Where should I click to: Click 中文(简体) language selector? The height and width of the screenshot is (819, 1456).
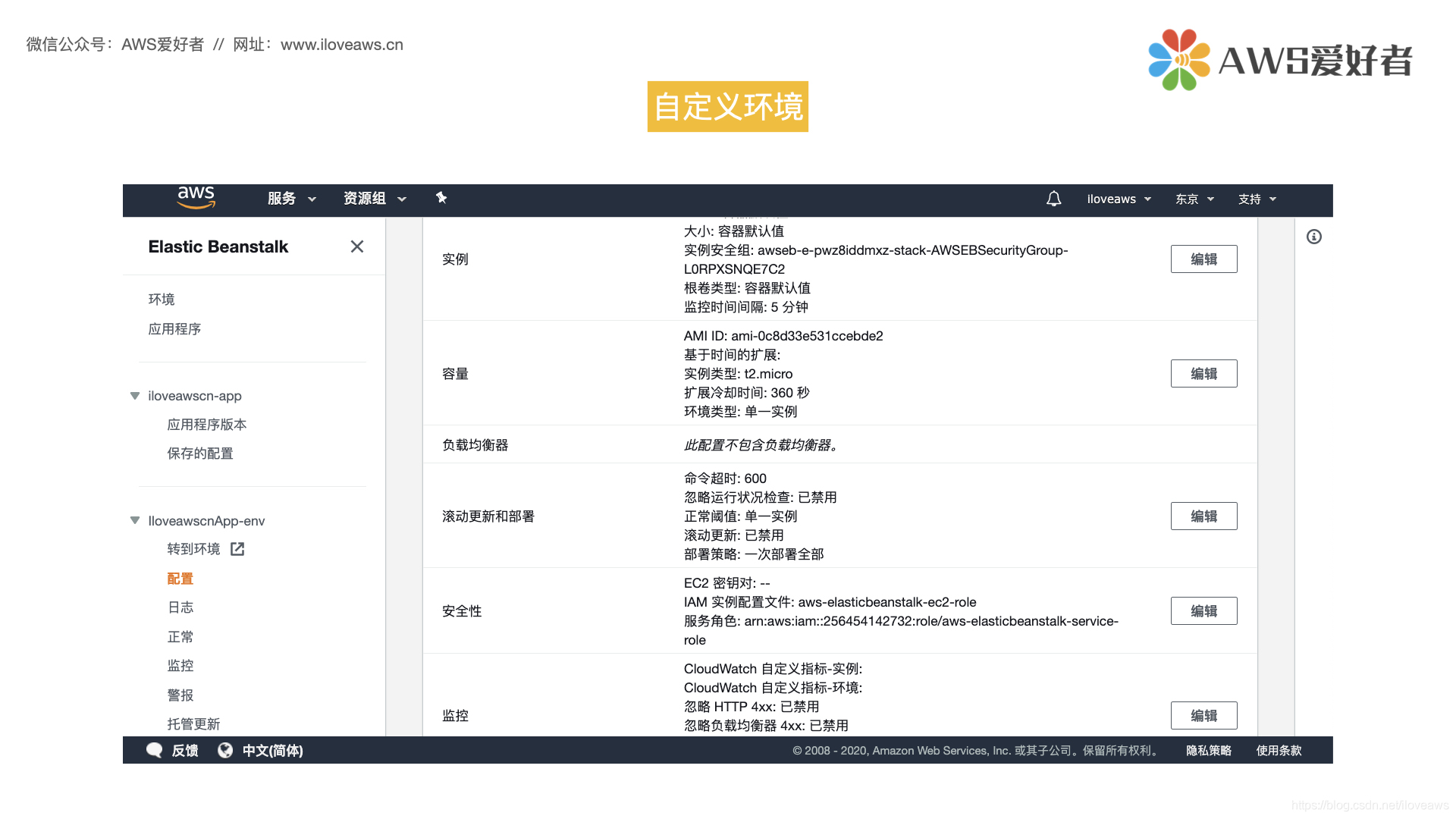click(272, 751)
